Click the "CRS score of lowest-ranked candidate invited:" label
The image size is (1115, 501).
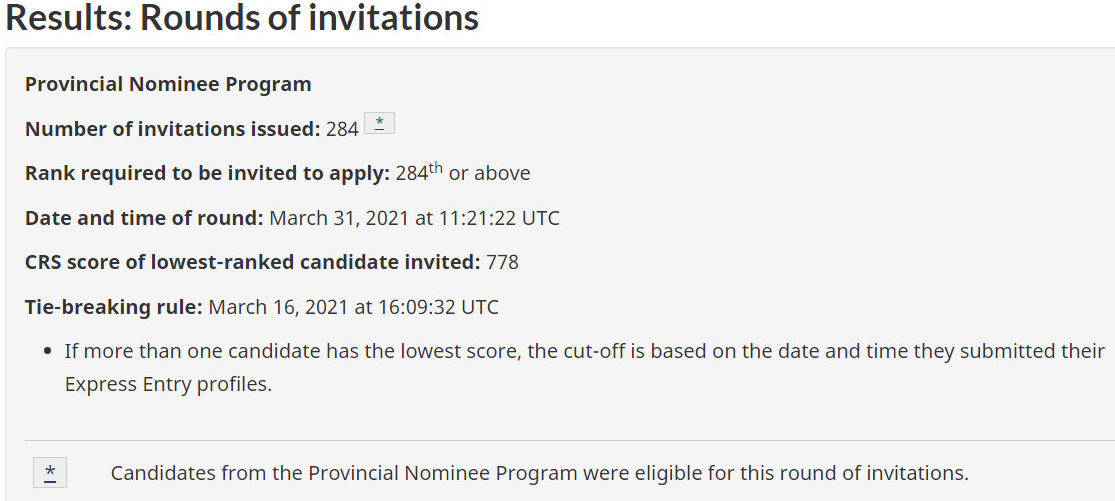pos(252,263)
